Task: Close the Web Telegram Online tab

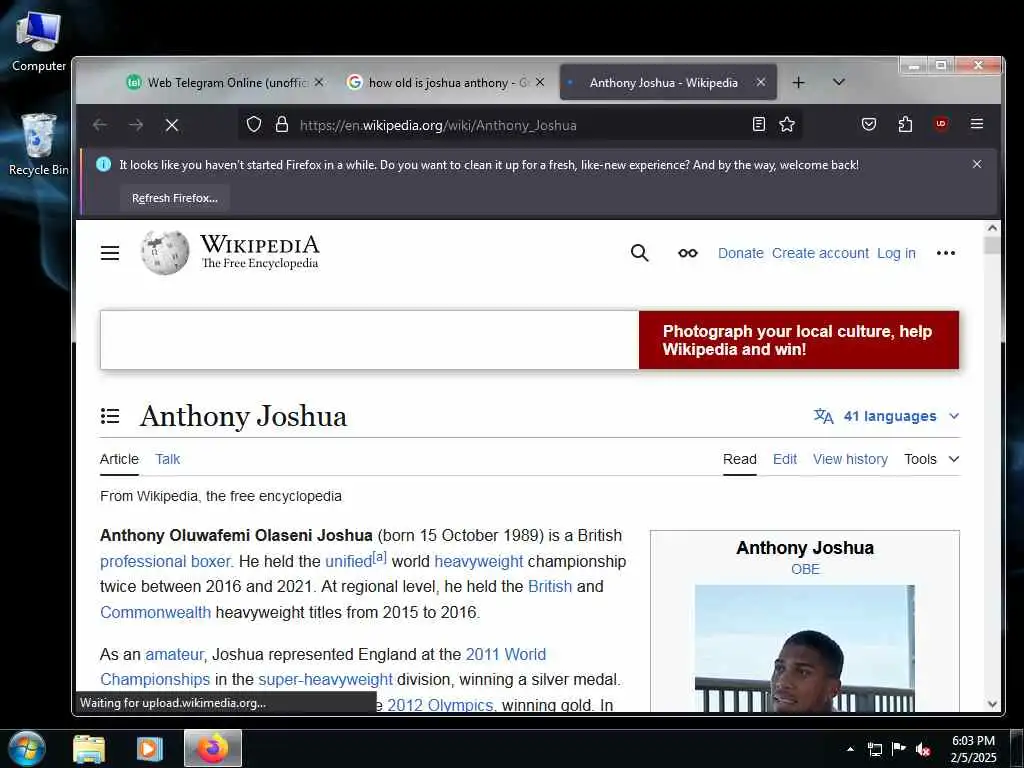Action: click(319, 82)
